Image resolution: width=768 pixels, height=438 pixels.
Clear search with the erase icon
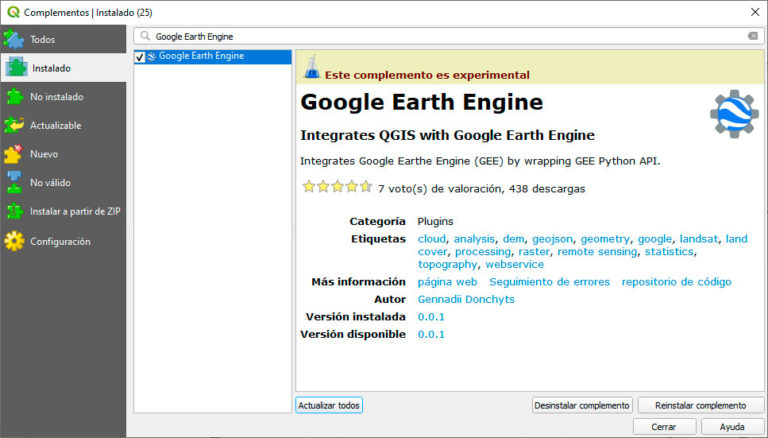point(752,36)
